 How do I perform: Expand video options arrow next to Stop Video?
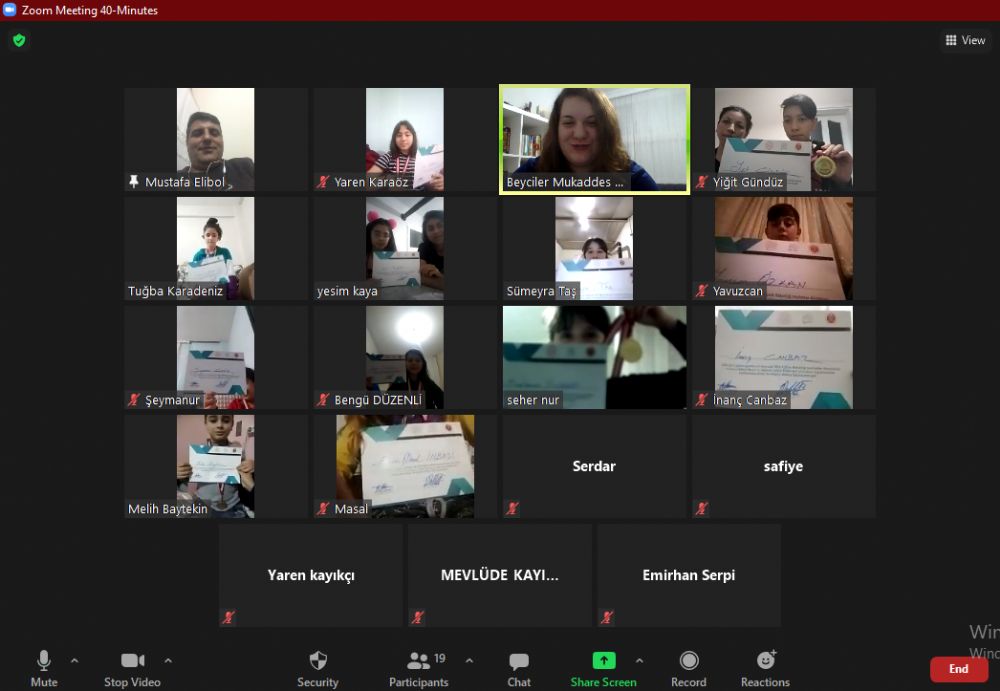[x=168, y=660]
